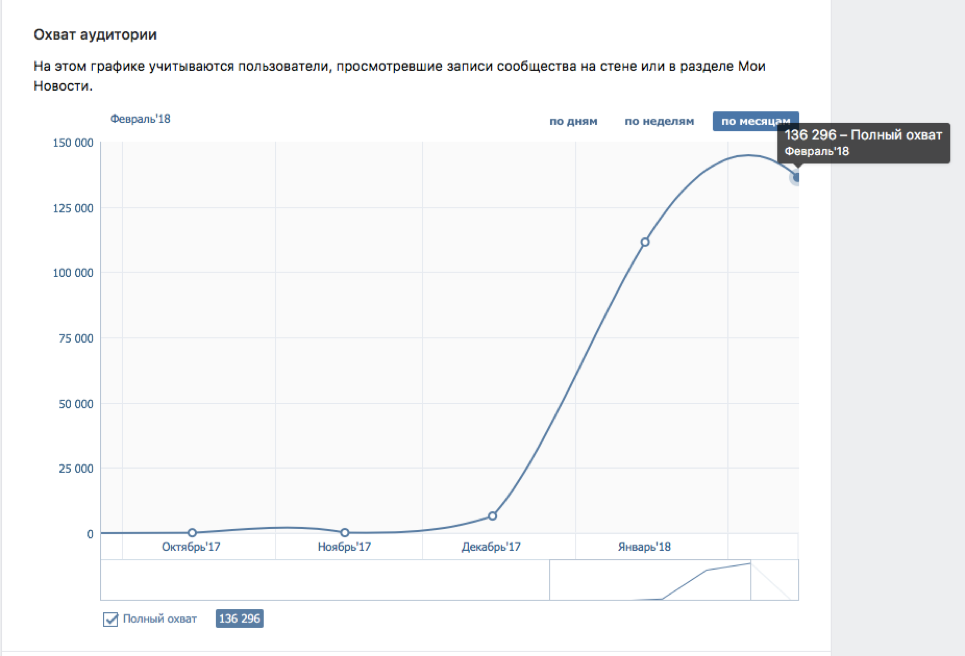Viewport: 965px width, 656px height.
Task: Click the Декабрь'17 axis label
Action: [493, 547]
